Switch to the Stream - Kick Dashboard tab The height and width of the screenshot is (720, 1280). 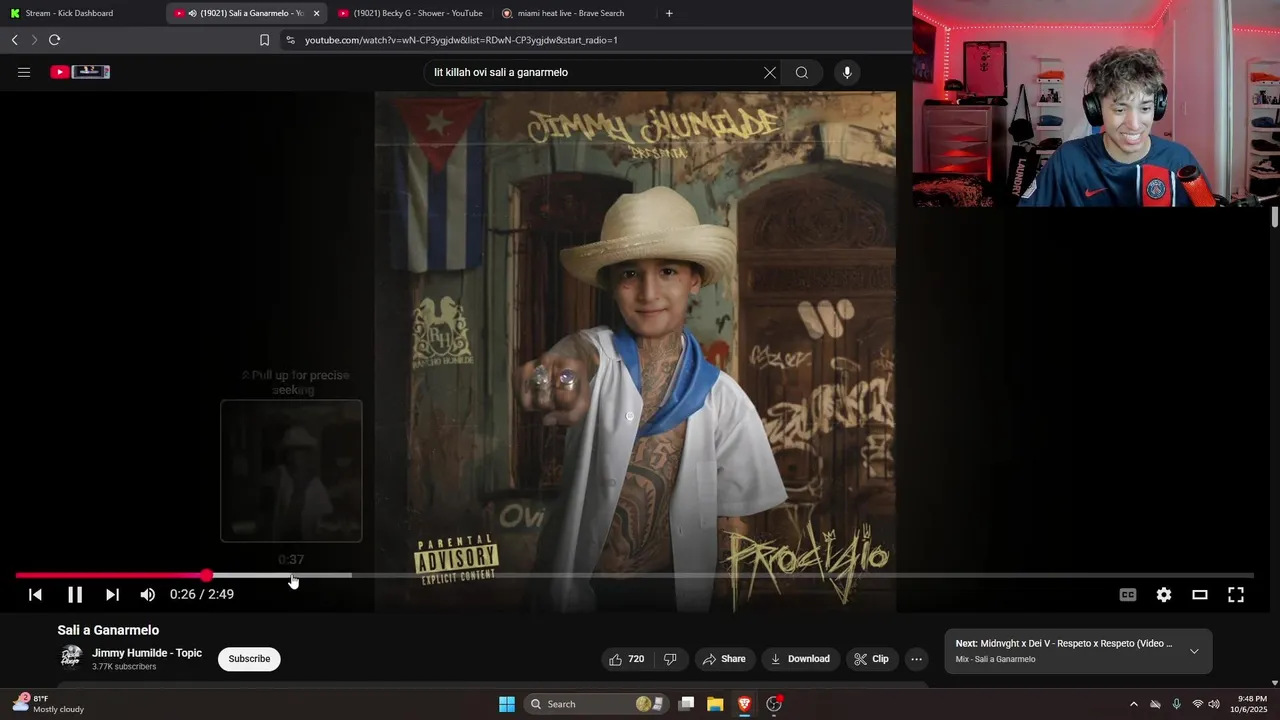[70, 13]
